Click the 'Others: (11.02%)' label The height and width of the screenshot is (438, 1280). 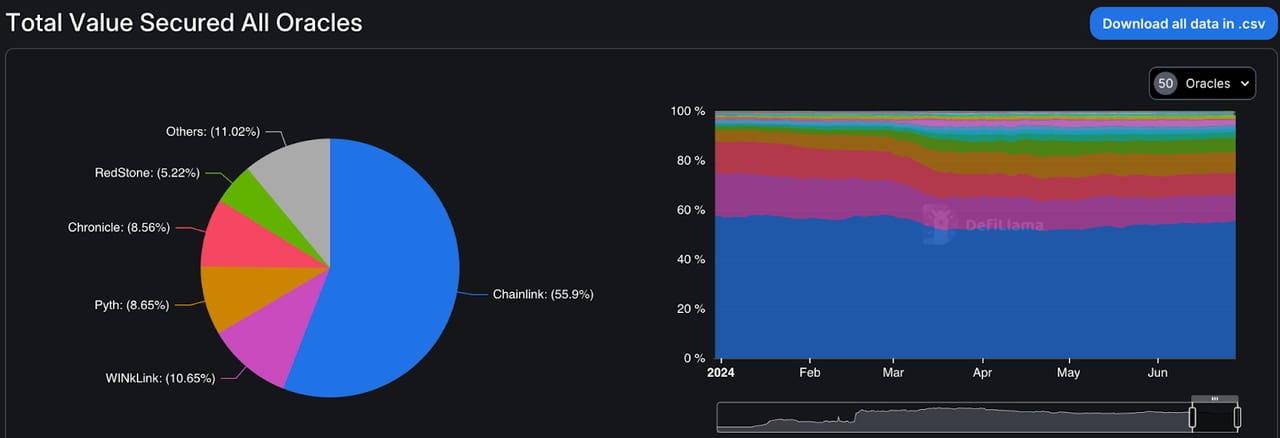215,131
